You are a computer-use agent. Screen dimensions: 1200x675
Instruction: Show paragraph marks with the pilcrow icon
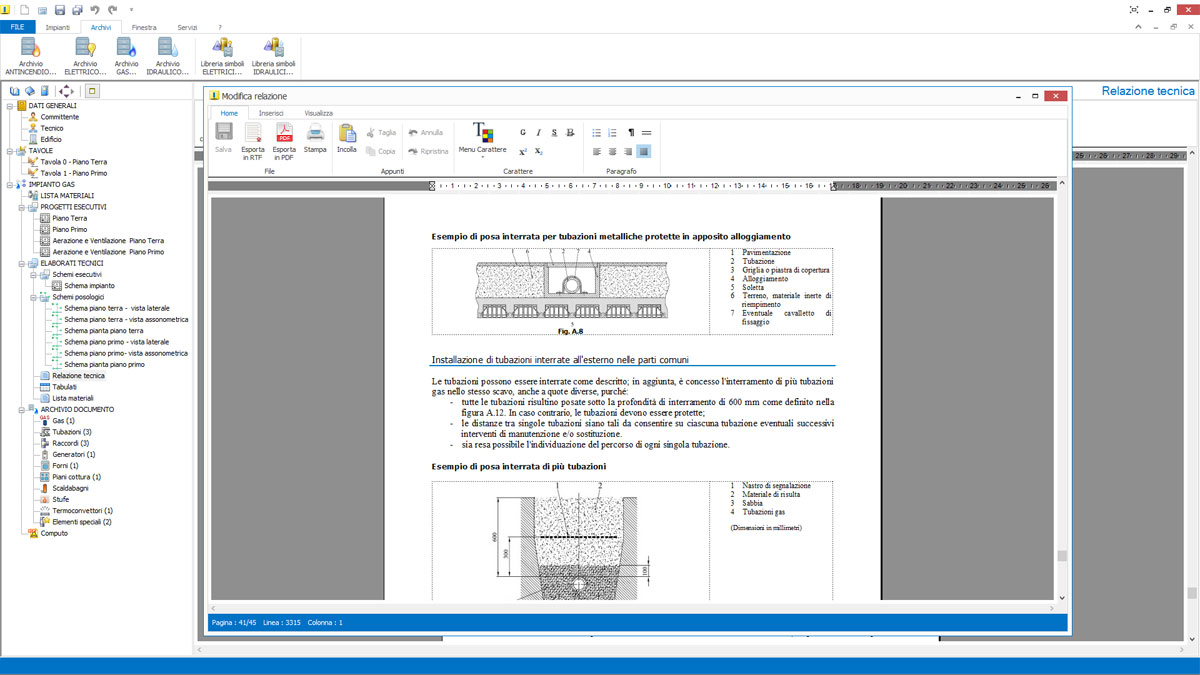[631, 132]
